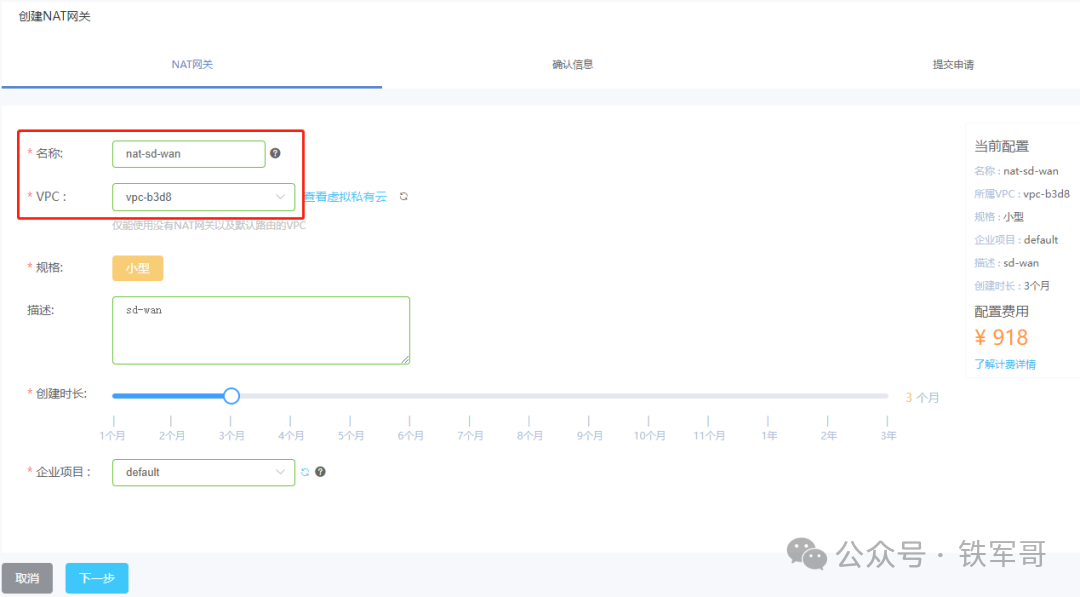Click the duration slider handle
Image resolution: width=1080 pixels, height=597 pixels.
[231, 396]
